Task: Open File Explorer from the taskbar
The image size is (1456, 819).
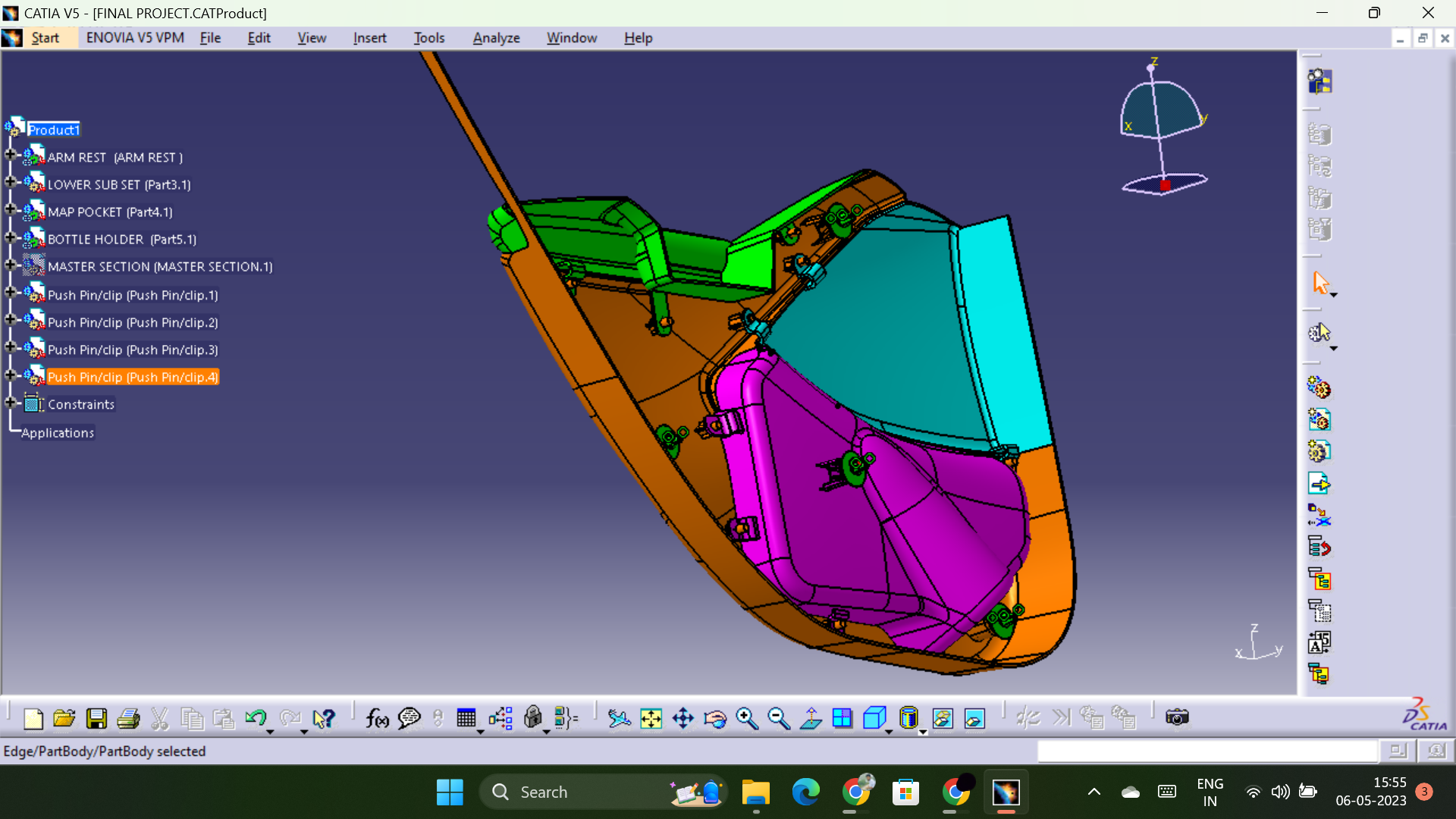Action: click(x=755, y=792)
